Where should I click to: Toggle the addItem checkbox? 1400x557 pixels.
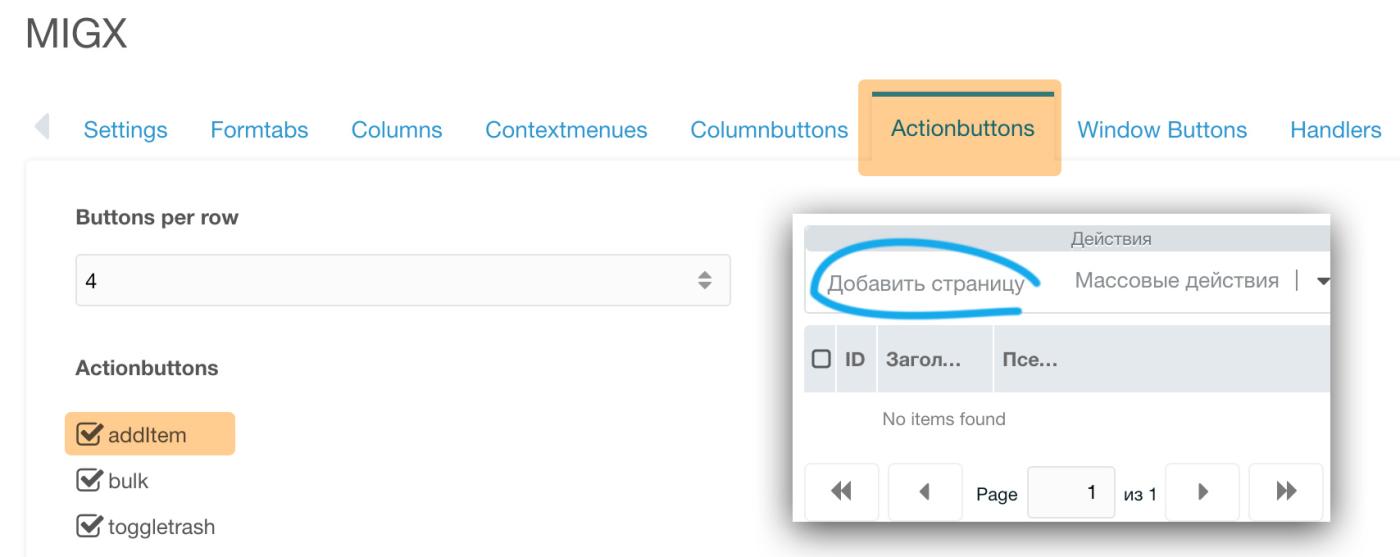pos(89,435)
